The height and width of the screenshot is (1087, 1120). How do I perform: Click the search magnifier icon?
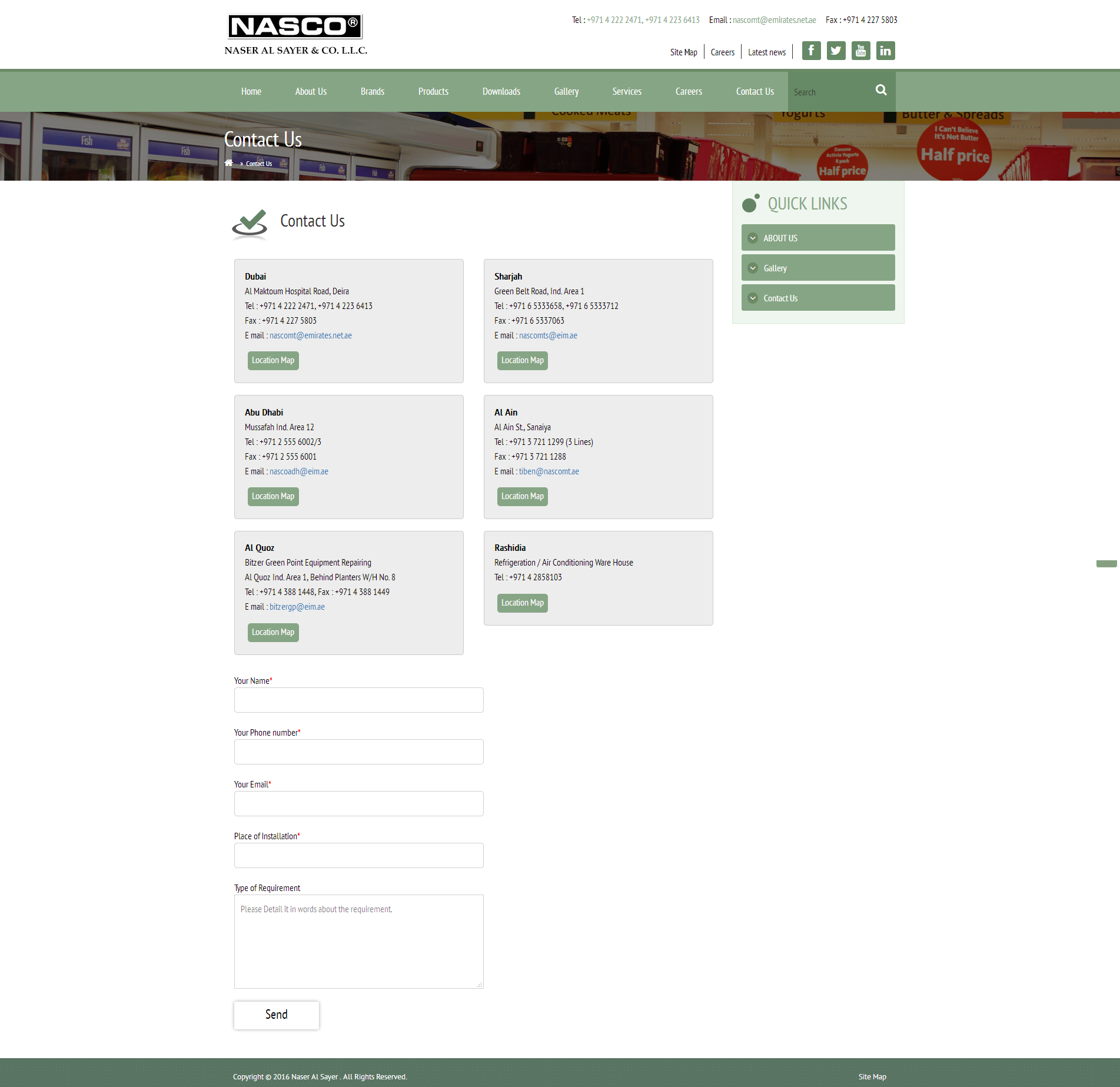tap(880, 90)
